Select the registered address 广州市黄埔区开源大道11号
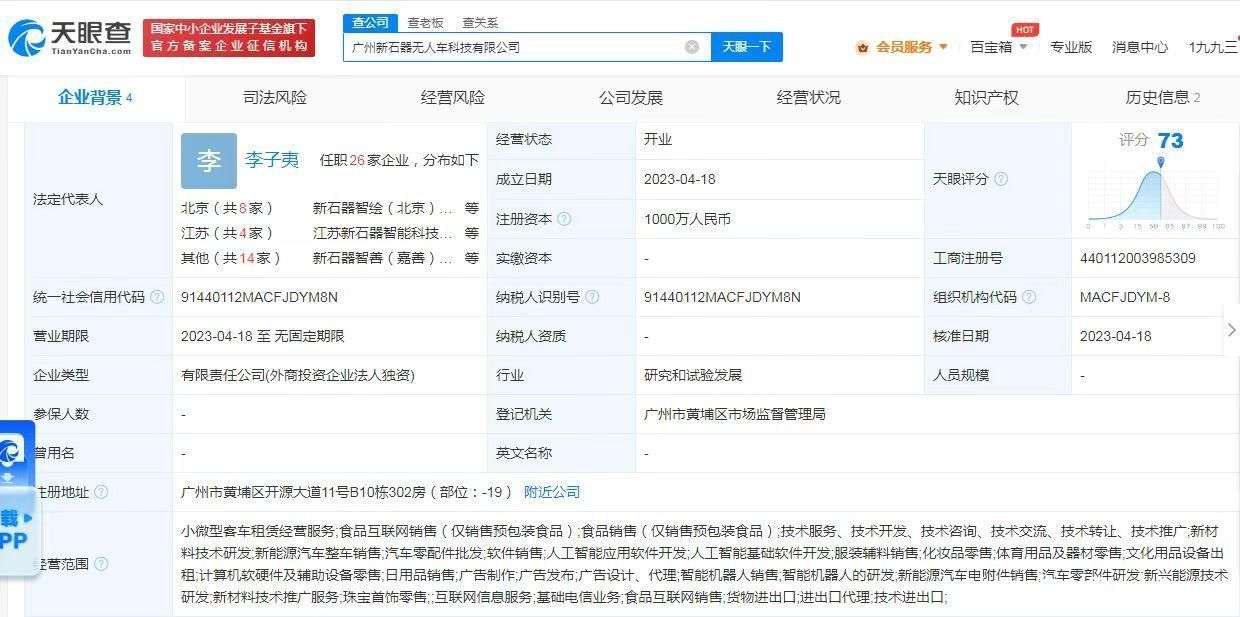The image size is (1240, 617). coord(346,492)
